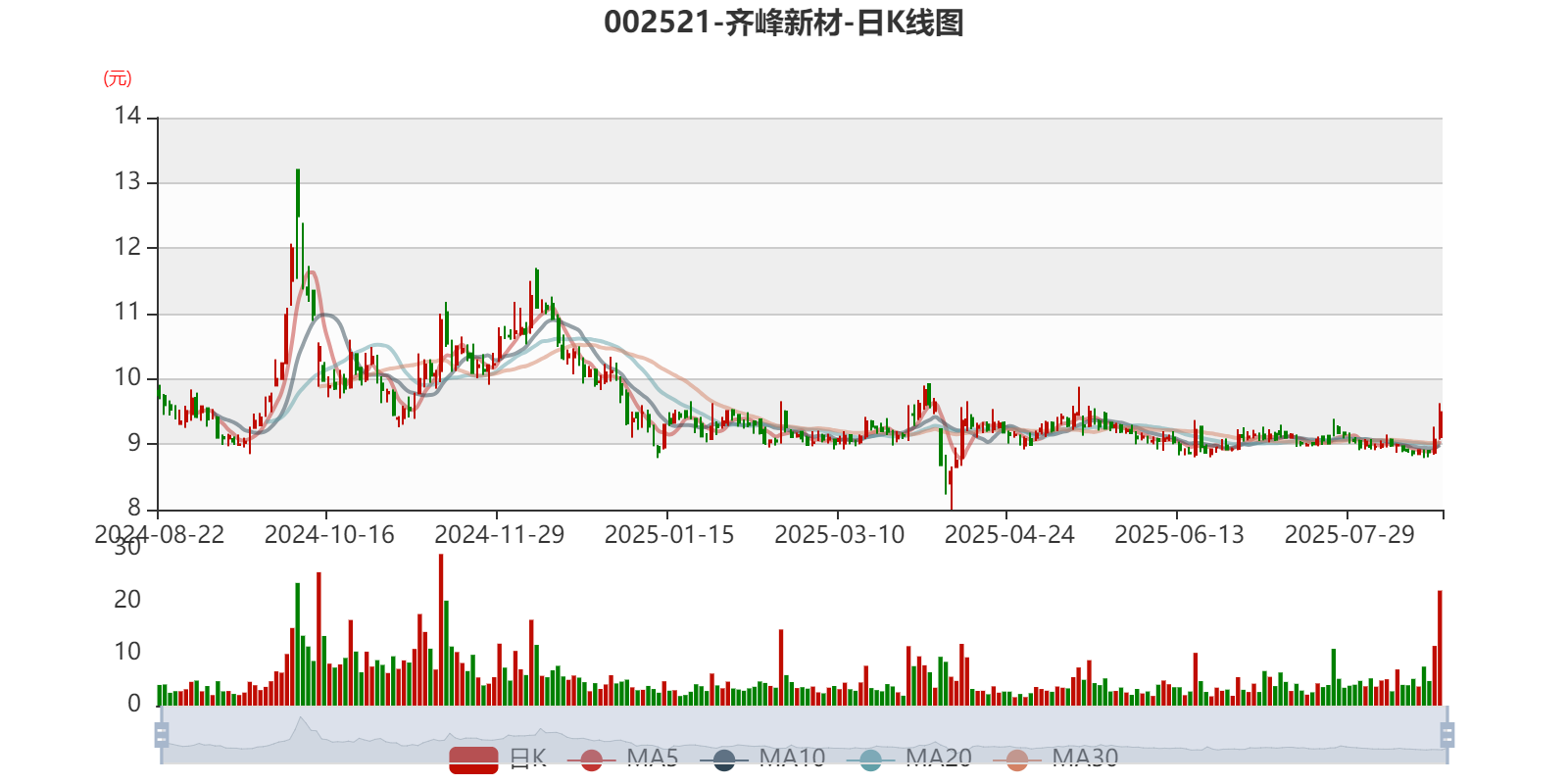Image resolution: width=1568 pixels, height=784 pixels.
Task: Toggle the MA20 line in the legend
Action: [x=909, y=759]
